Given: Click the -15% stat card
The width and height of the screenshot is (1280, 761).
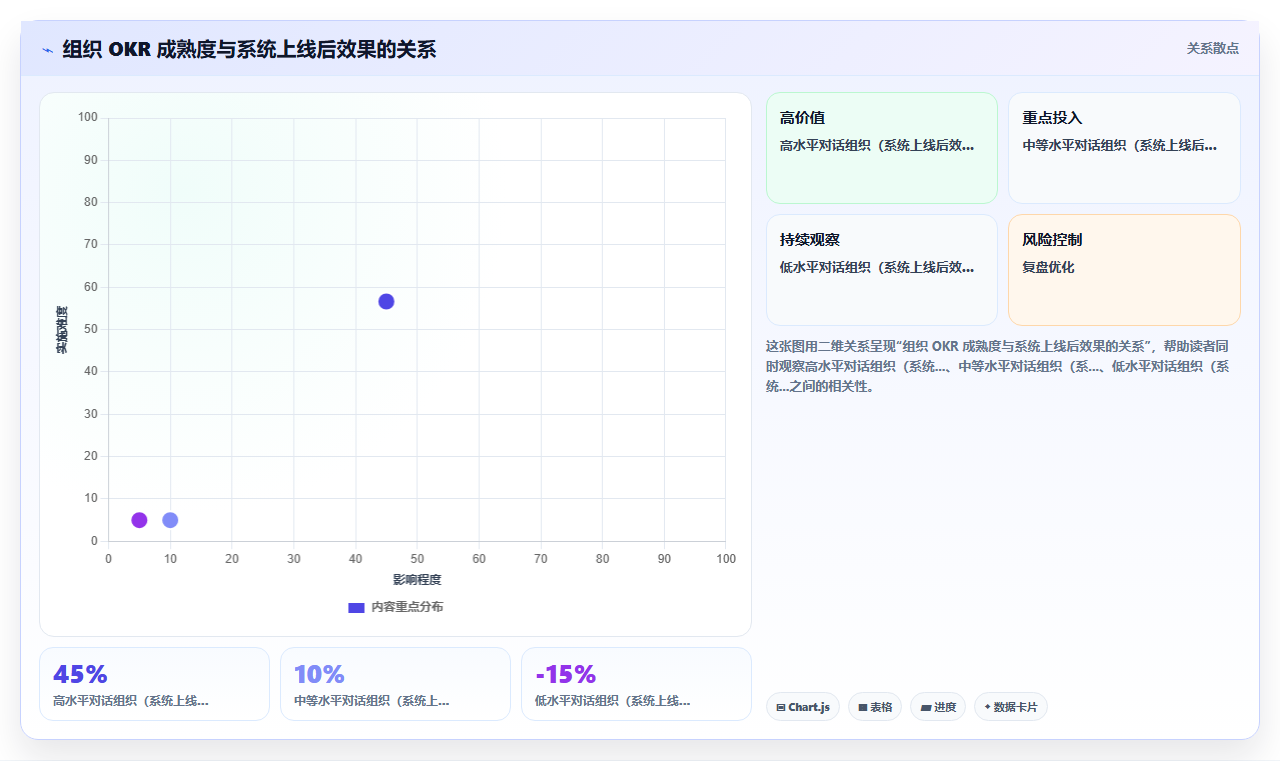Looking at the screenshot, I should [x=636, y=684].
